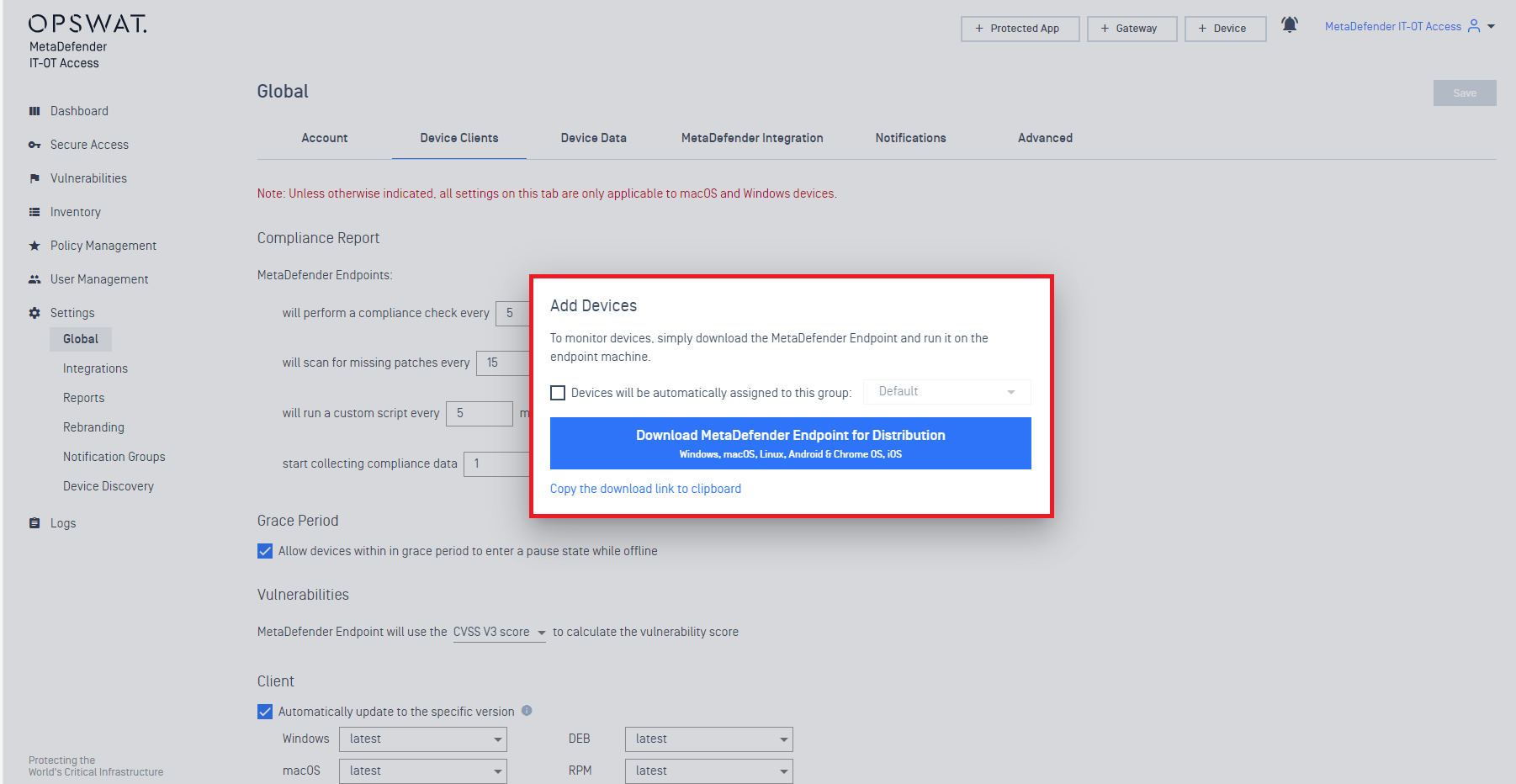Click the Add Devices heading

click(x=593, y=306)
